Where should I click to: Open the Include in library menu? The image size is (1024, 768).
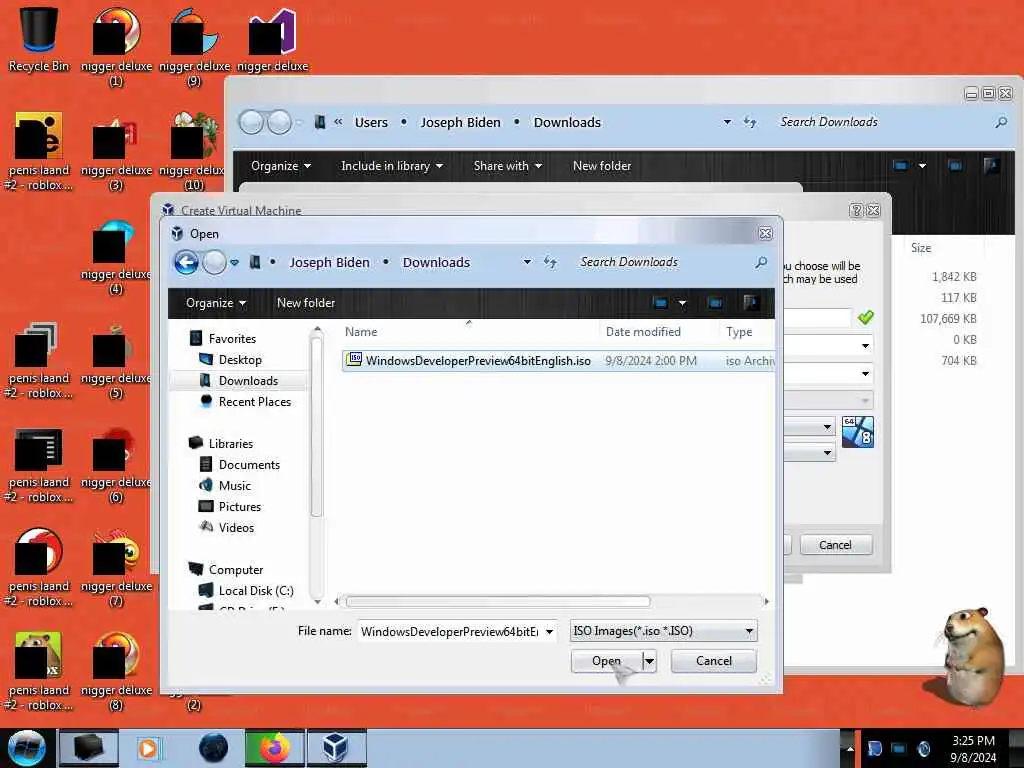click(x=392, y=166)
